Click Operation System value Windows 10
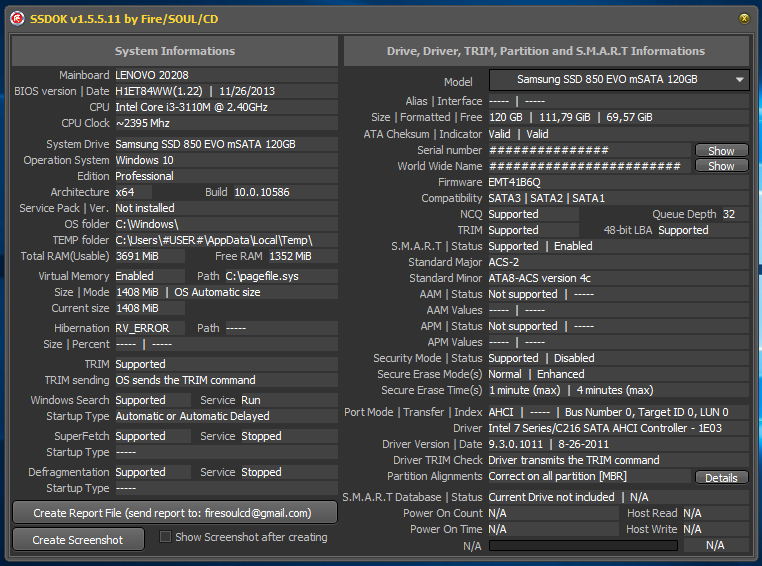Screen dimensions: 762x566 [144, 160]
